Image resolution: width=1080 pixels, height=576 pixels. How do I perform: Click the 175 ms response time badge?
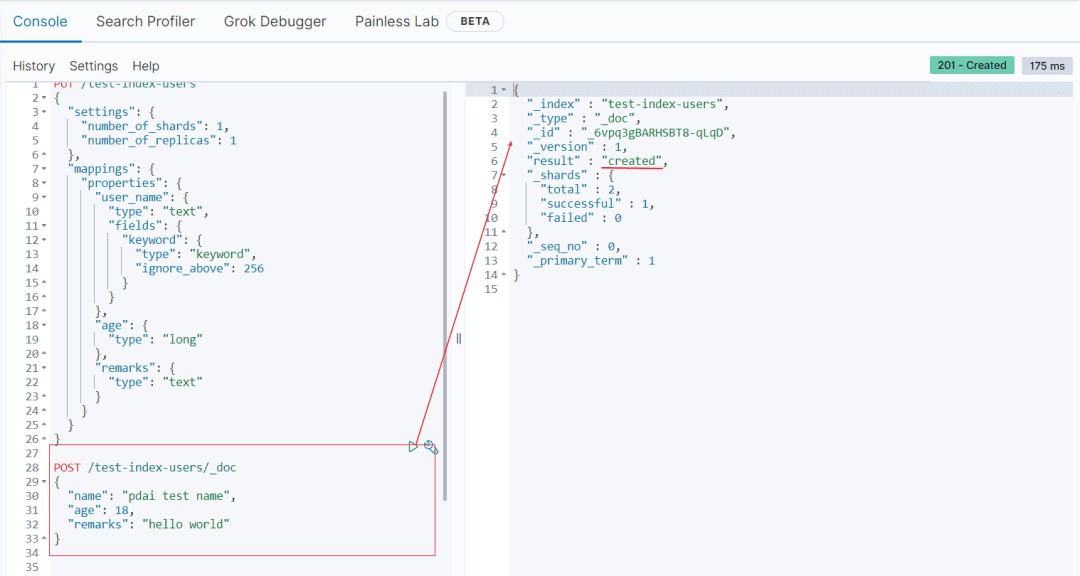coord(1046,64)
